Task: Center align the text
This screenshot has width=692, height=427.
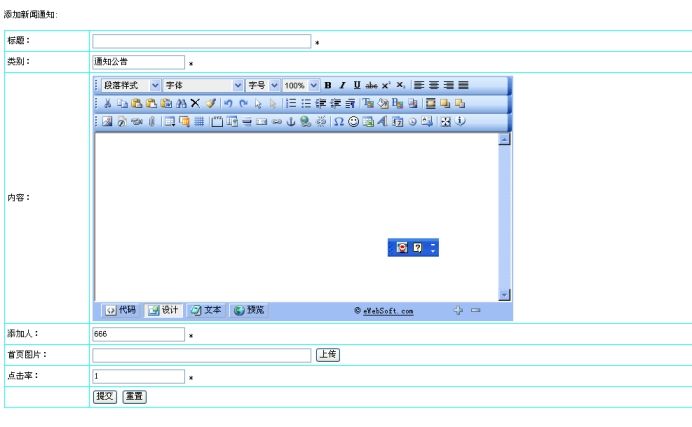Action: (x=434, y=85)
